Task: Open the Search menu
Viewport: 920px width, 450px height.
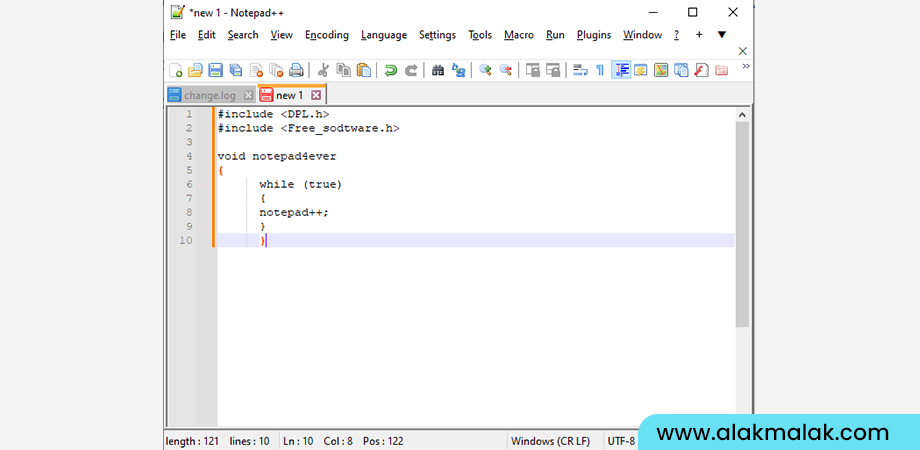Action: click(x=243, y=35)
